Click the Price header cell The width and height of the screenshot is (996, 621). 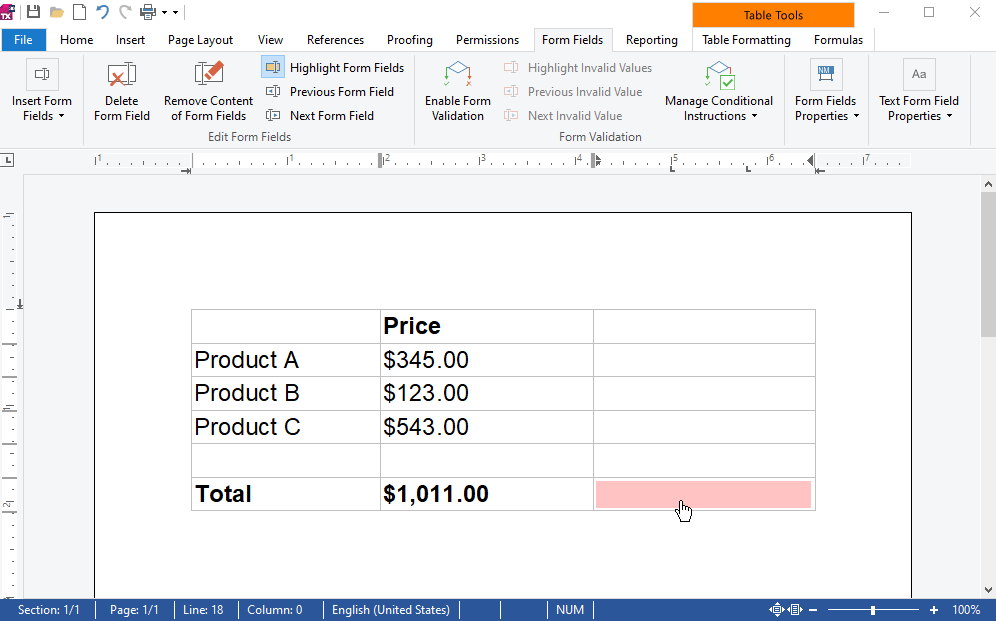487,326
